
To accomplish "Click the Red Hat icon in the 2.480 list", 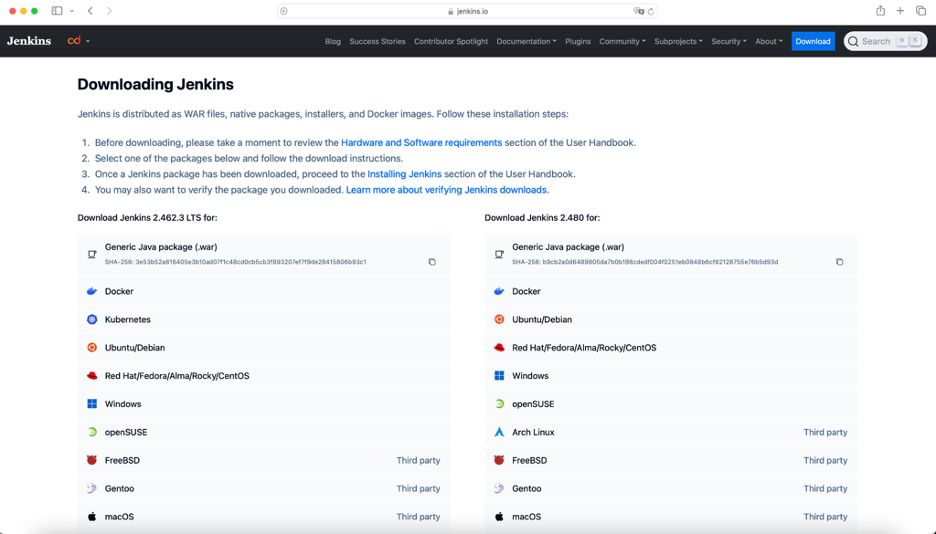I will [499, 347].
